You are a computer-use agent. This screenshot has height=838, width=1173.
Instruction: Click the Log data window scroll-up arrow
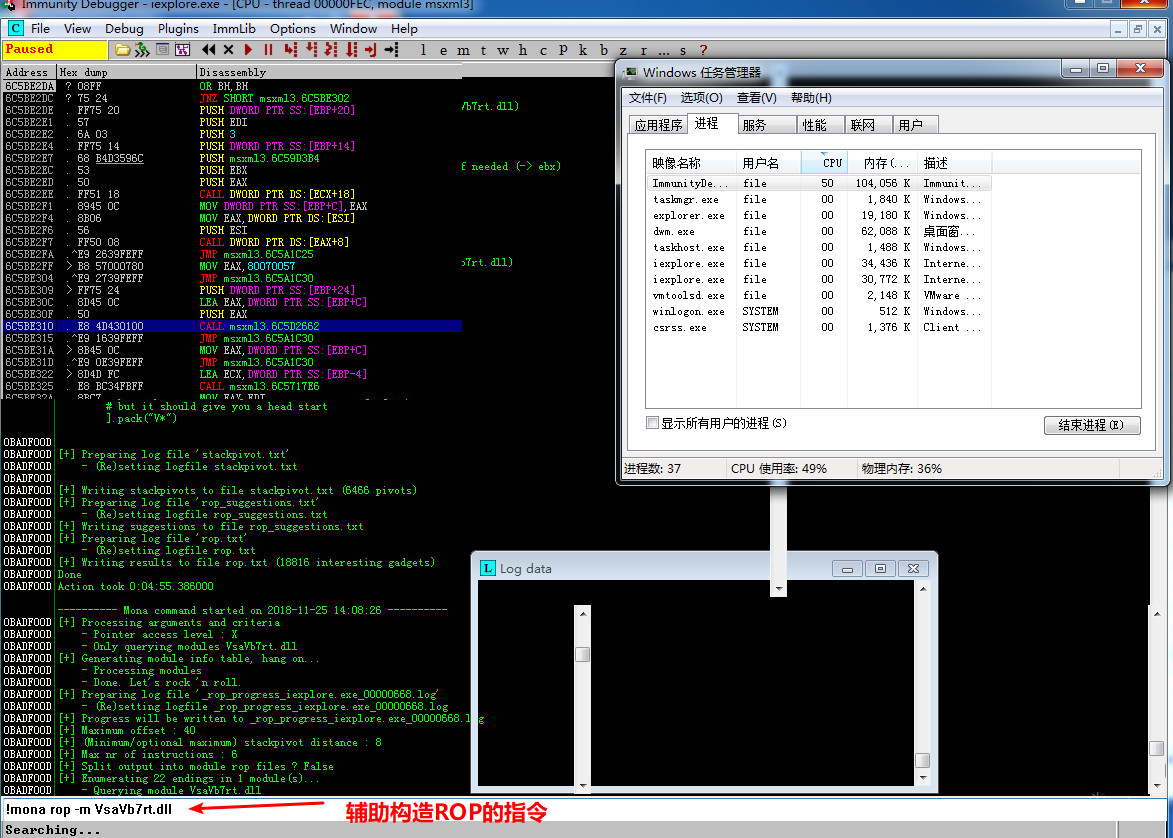(x=923, y=589)
